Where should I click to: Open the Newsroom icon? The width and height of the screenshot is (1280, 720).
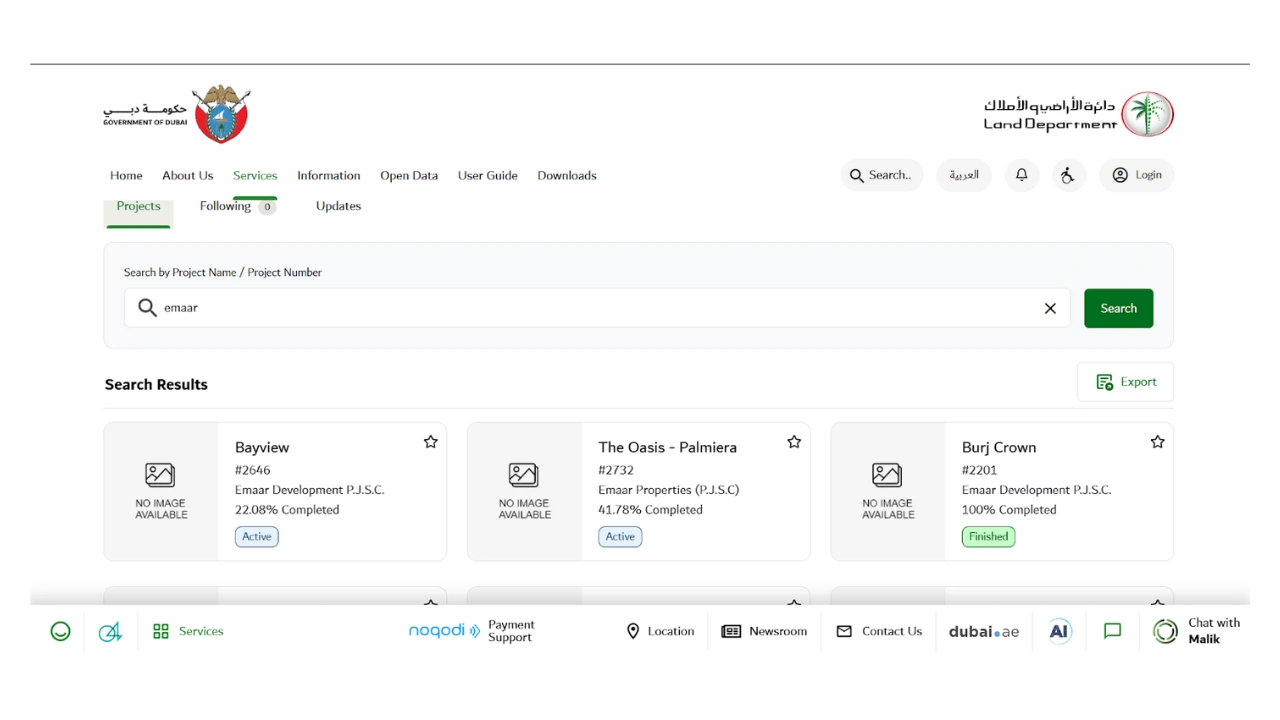pos(733,631)
